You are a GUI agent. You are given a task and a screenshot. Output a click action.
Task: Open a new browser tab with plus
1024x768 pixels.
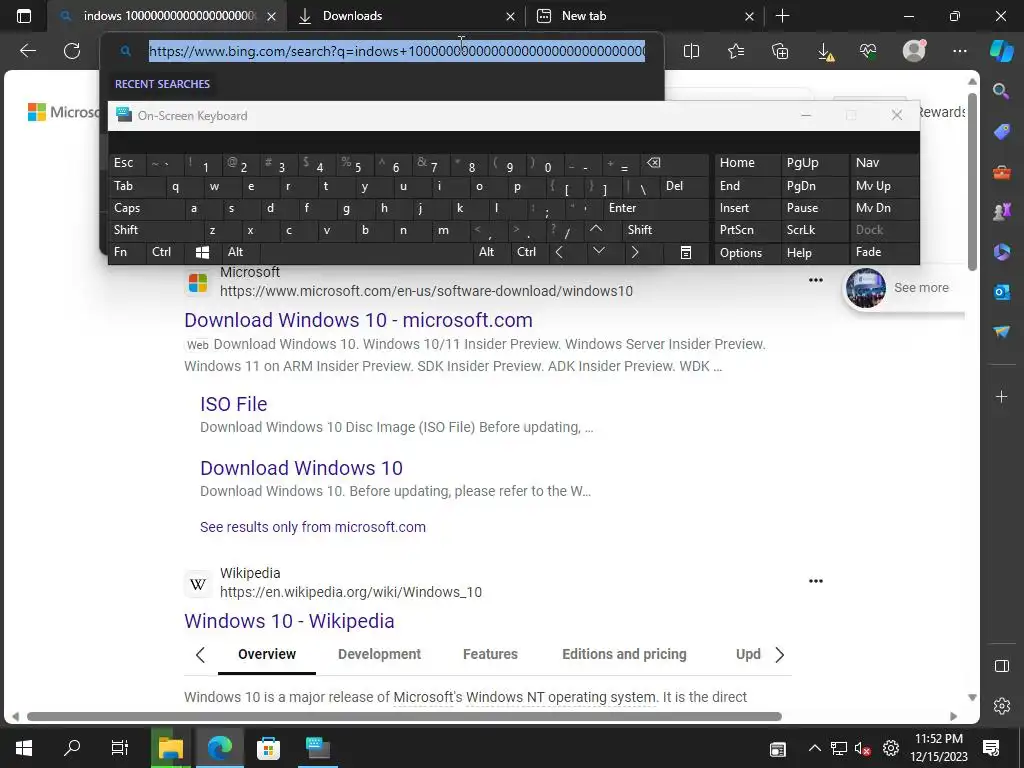782,16
